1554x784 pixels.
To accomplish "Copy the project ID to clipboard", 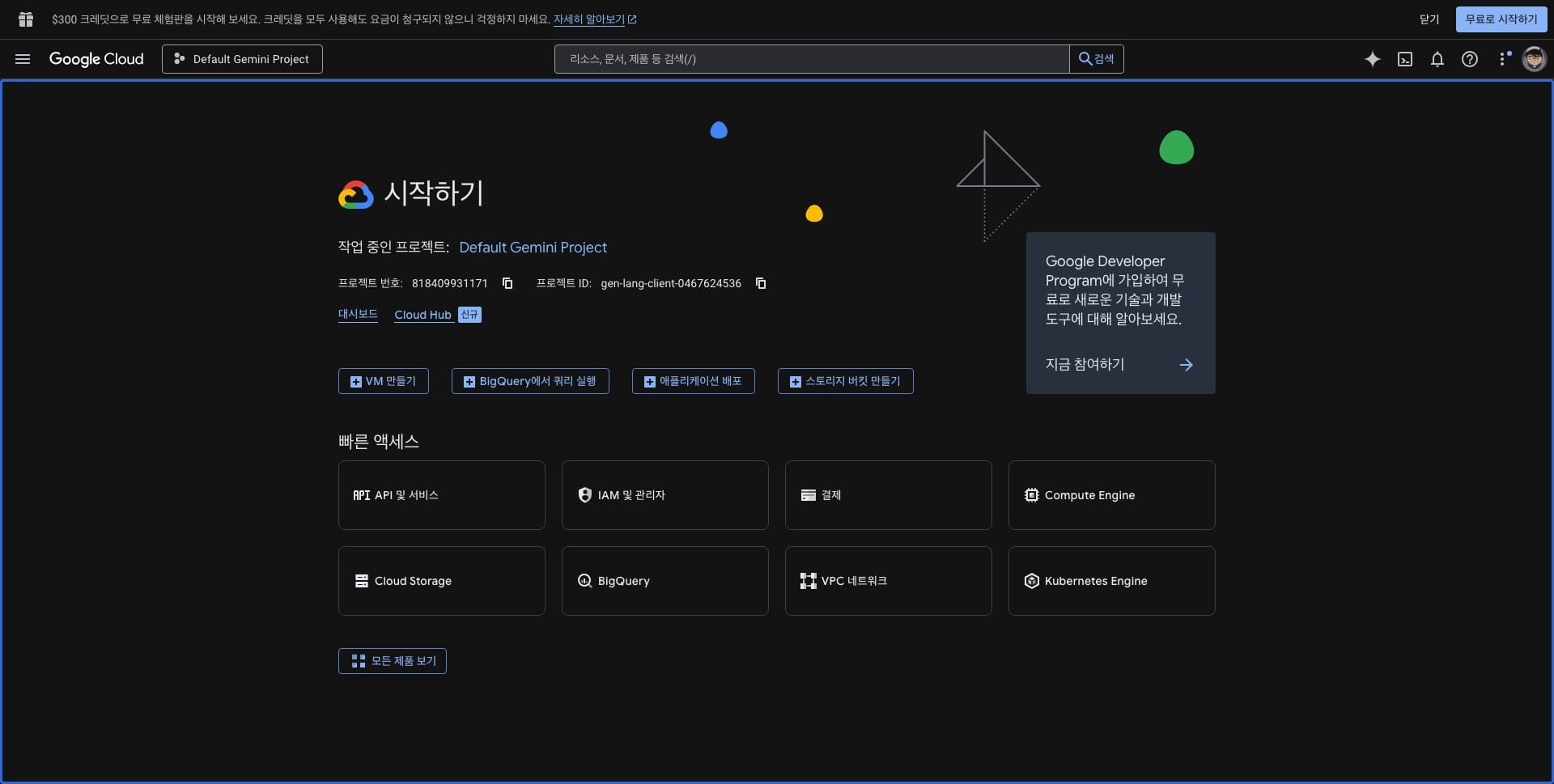I will pyautogui.click(x=760, y=283).
